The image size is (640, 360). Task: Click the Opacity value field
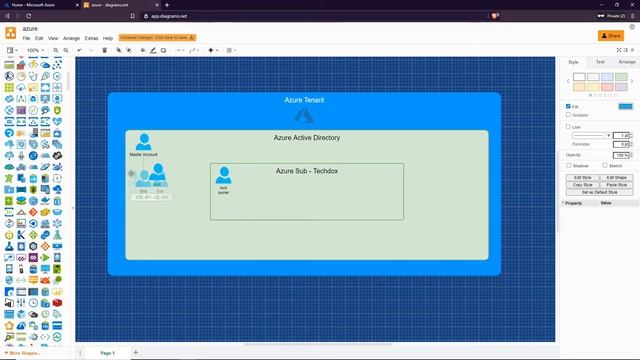(x=621, y=155)
